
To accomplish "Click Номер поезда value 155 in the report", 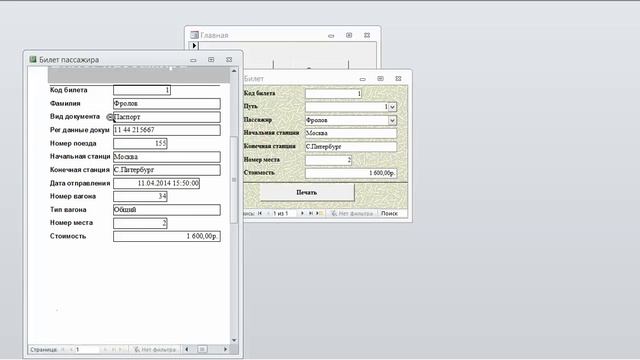I will [140, 144].
